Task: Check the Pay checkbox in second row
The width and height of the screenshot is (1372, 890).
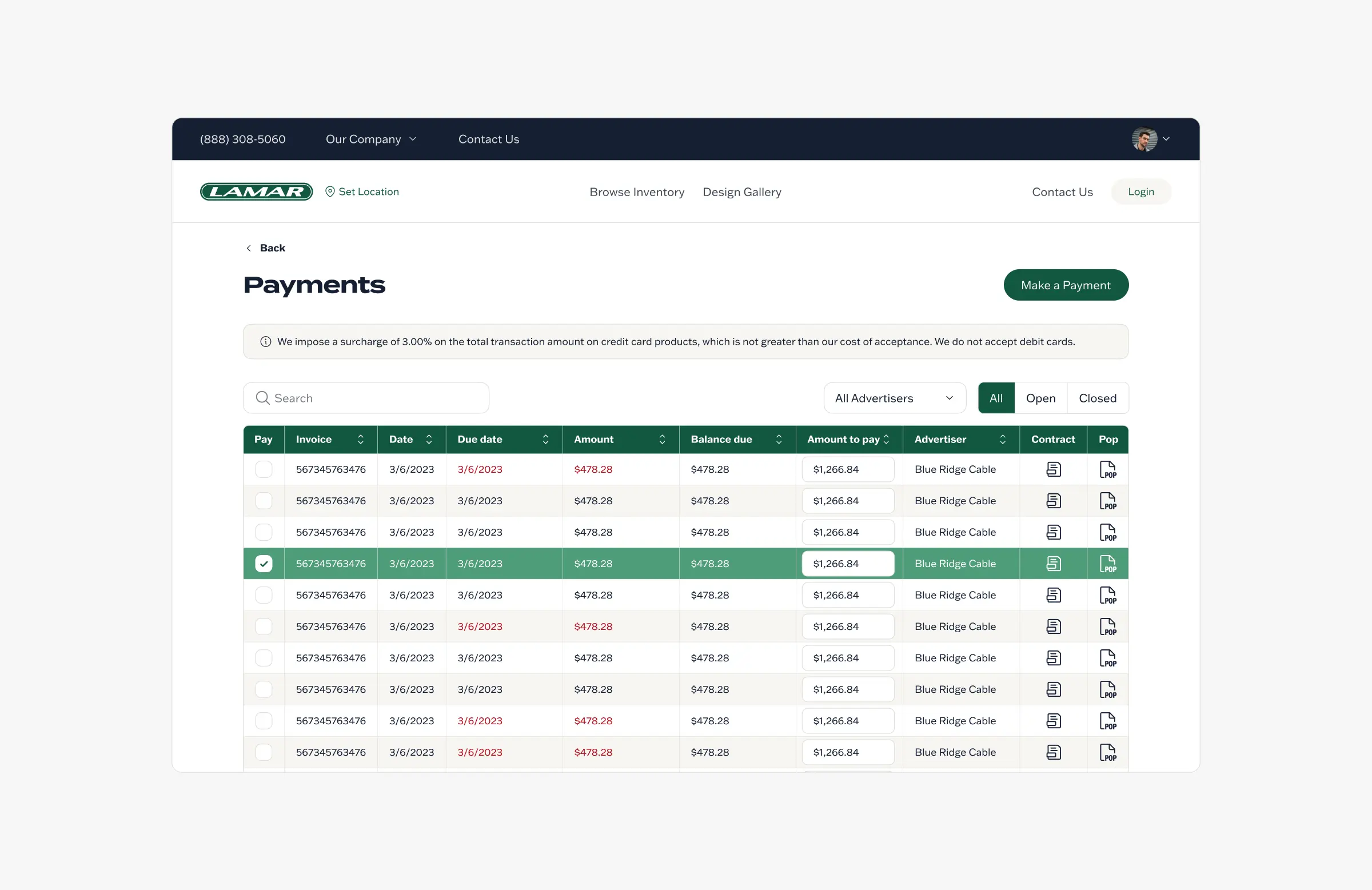Action: pos(264,501)
